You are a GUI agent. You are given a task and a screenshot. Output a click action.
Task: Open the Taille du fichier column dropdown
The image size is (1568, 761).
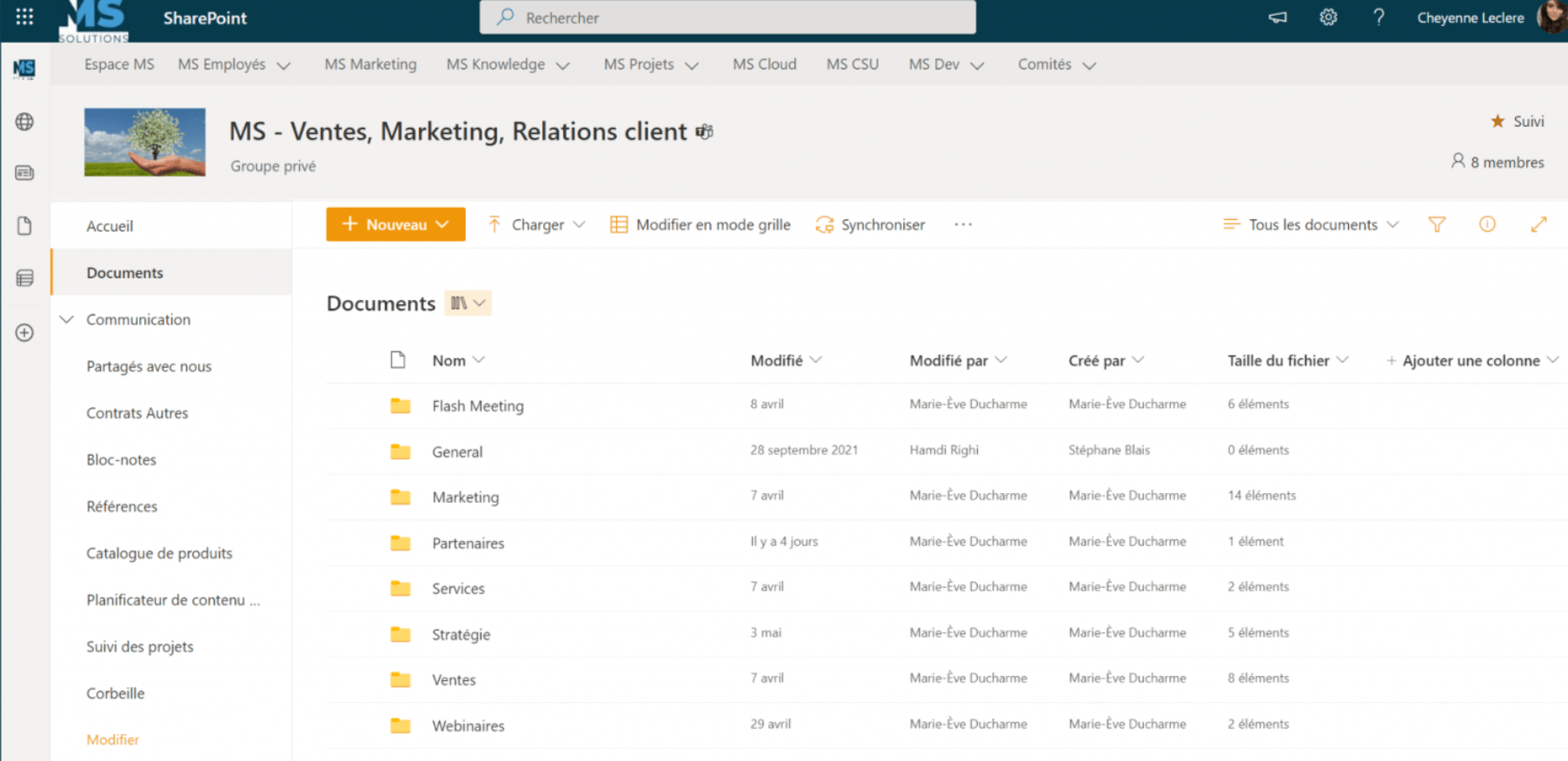coord(1287,360)
